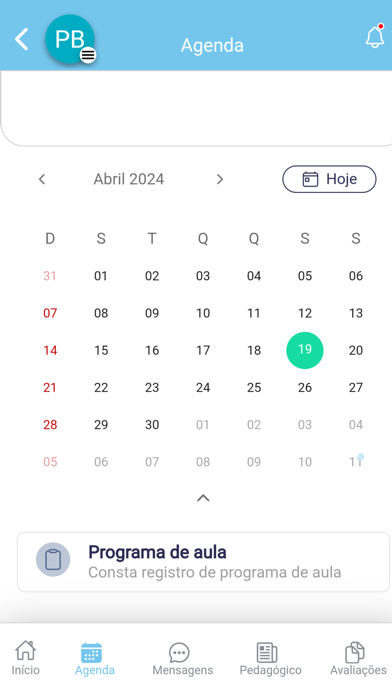
Task: Open the Pedagógico tab
Action: (x=270, y=659)
